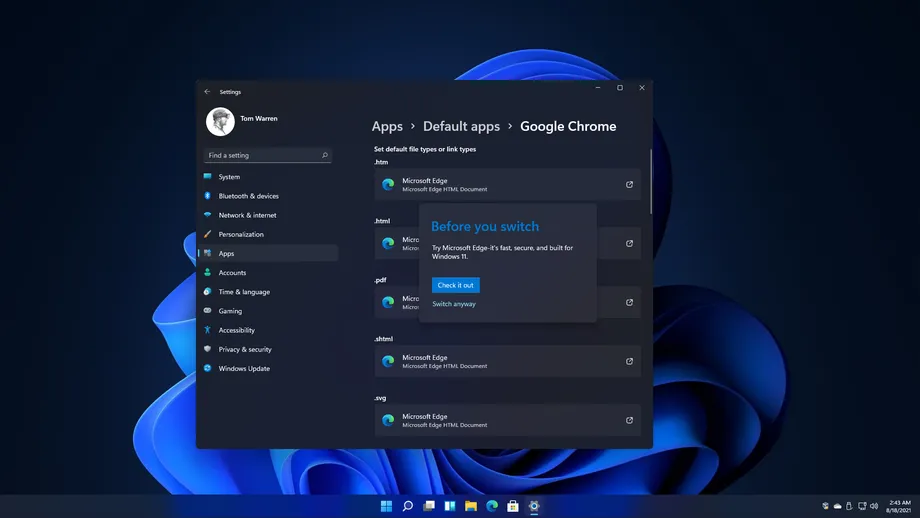Click the Find a setting search box

[x=260, y=156]
